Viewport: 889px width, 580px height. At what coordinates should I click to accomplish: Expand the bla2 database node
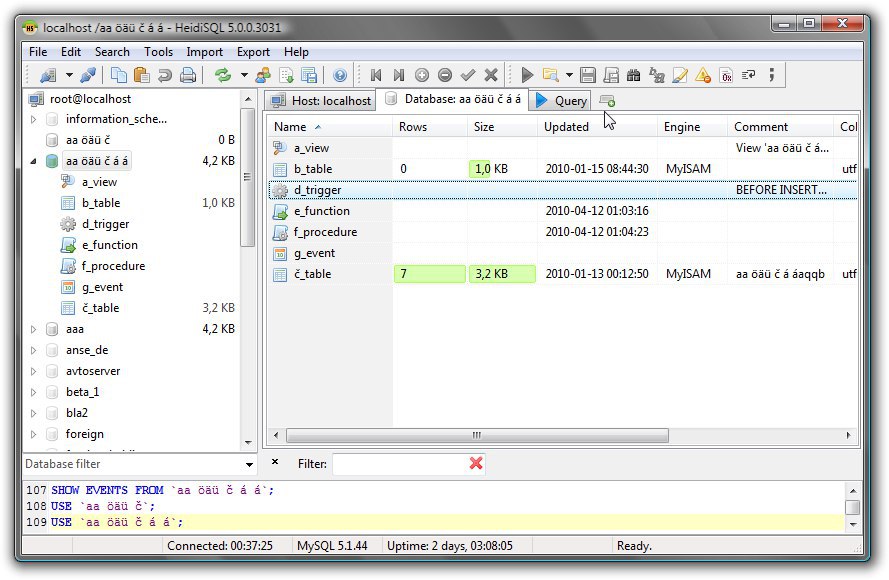coord(33,413)
